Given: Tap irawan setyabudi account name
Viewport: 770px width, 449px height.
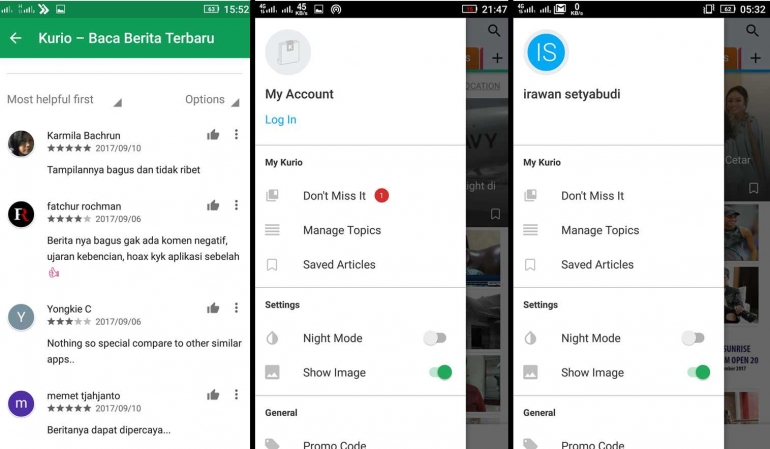Looking at the screenshot, I should tap(572, 94).
